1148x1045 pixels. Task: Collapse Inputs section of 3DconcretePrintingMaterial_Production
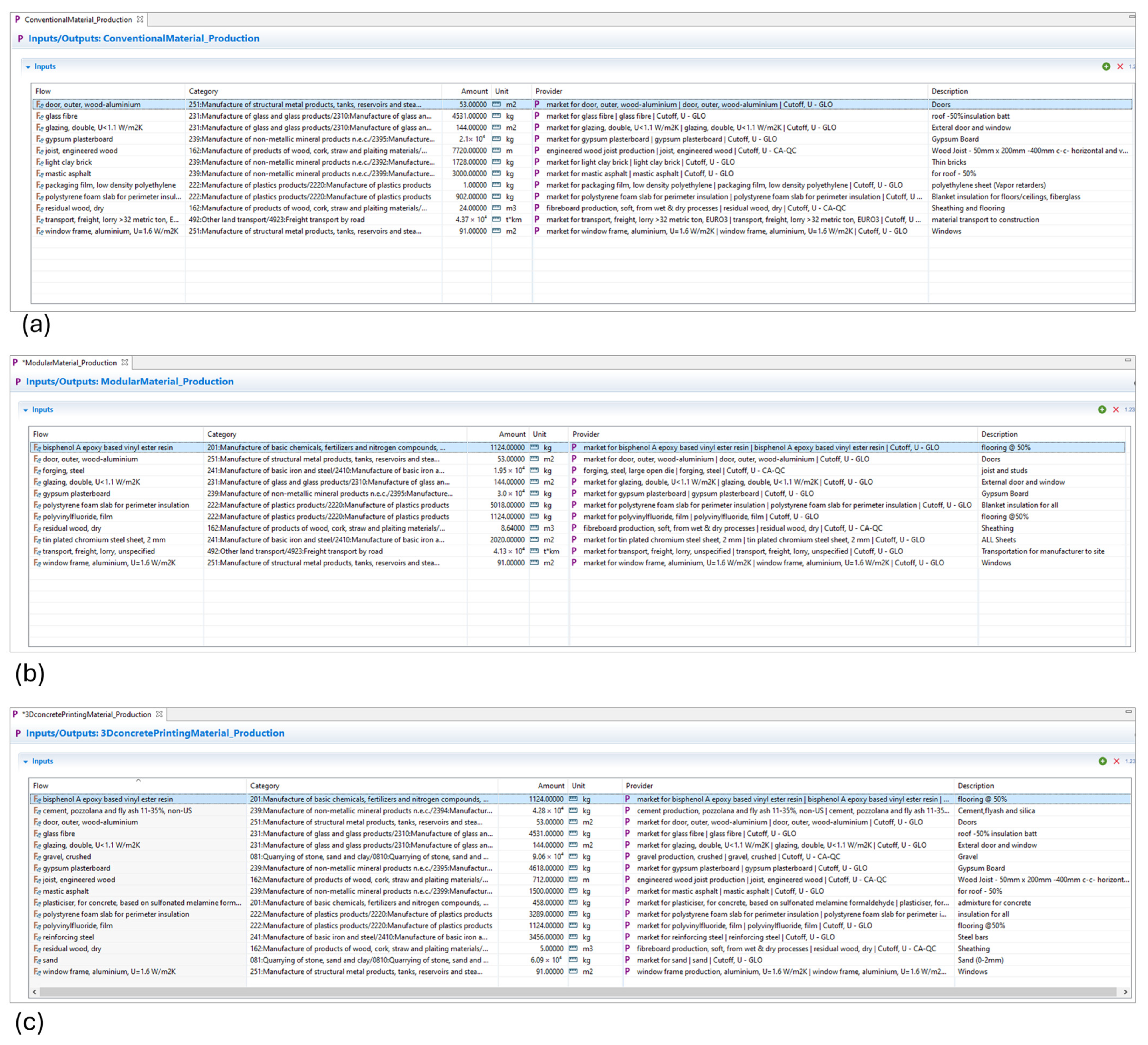(x=26, y=762)
